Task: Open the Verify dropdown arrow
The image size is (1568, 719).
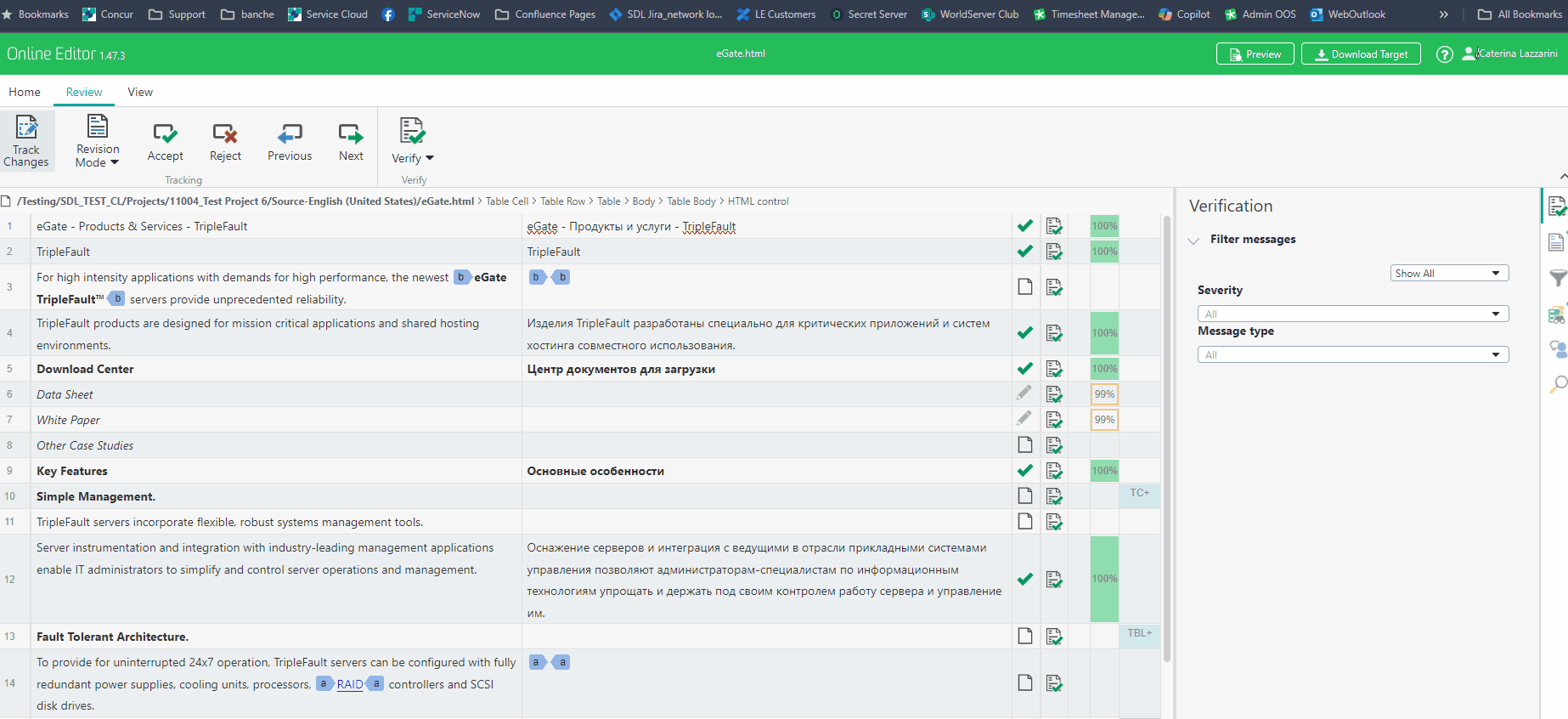Action: [429, 158]
